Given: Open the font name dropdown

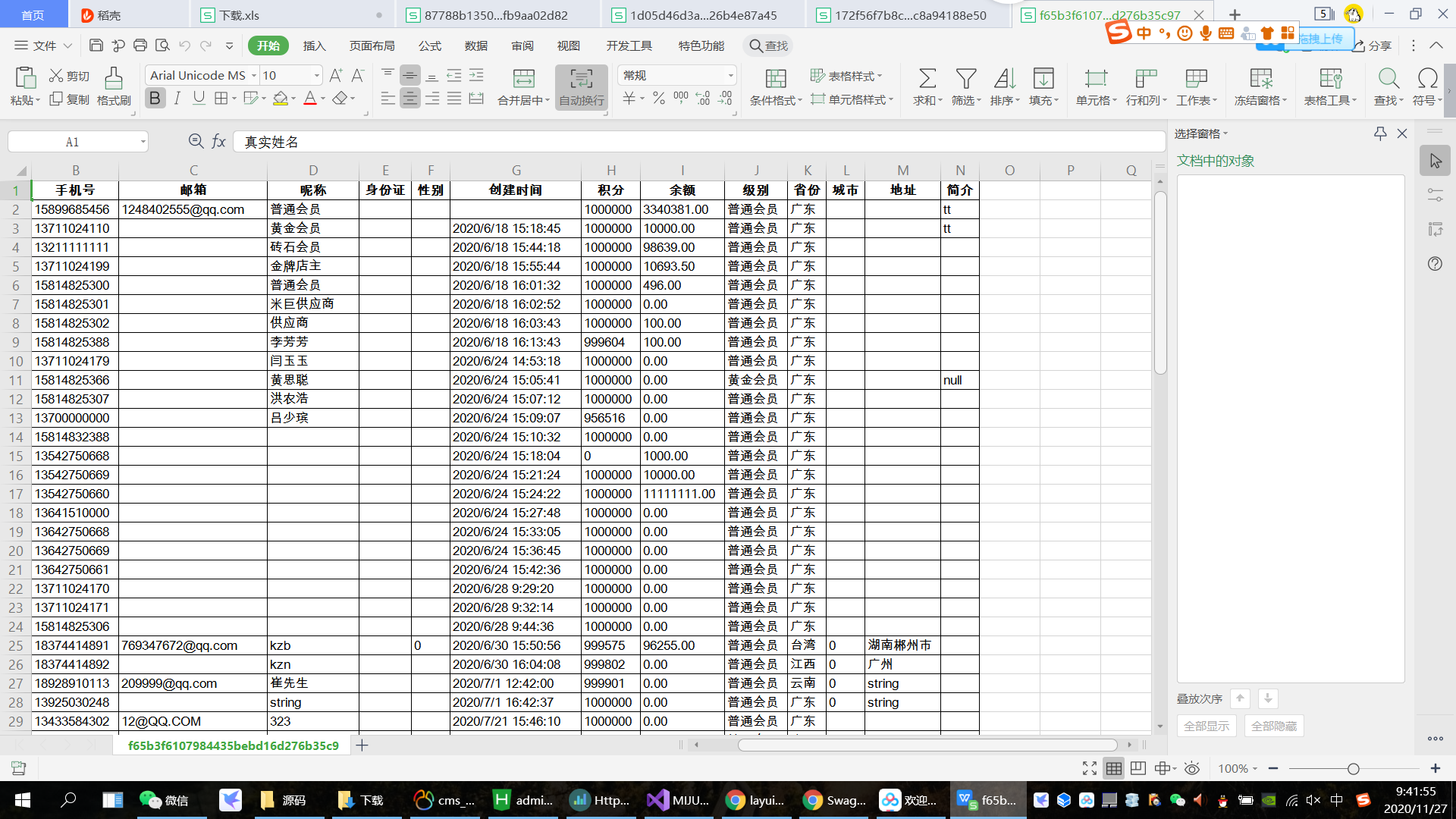Looking at the screenshot, I should pos(254,76).
